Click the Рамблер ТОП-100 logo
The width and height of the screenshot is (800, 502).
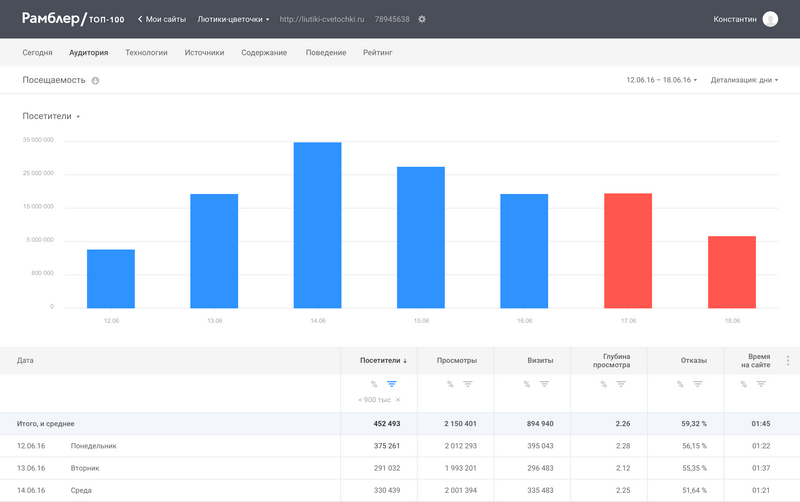click(74, 19)
